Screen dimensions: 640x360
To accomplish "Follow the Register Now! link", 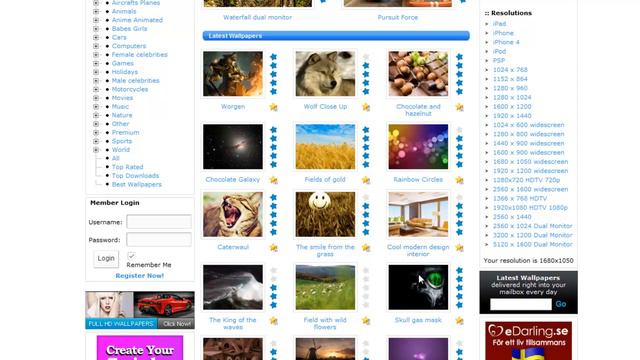I will (140, 276).
